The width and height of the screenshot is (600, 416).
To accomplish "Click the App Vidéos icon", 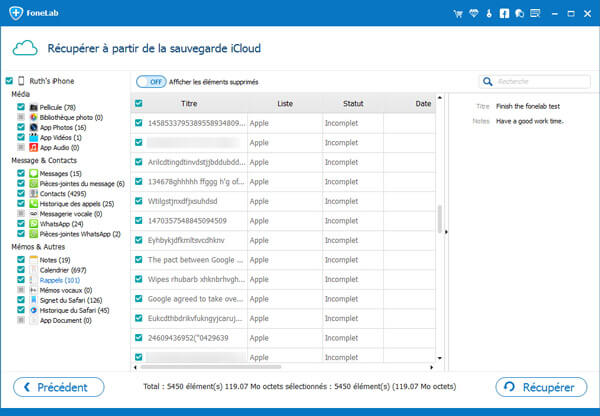I will pyautogui.click(x=34, y=137).
